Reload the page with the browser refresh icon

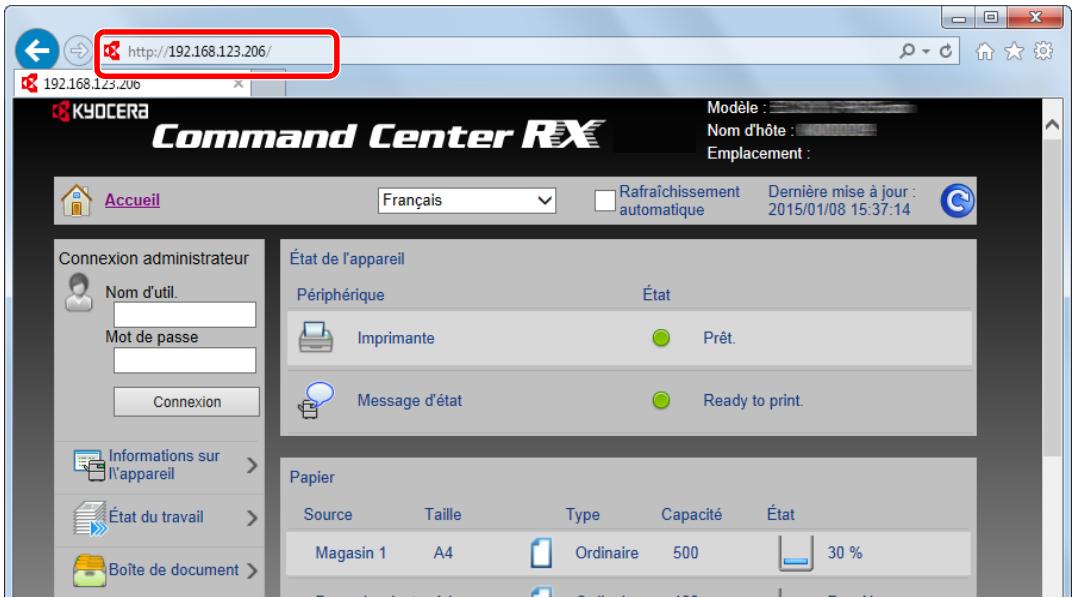click(946, 51)
